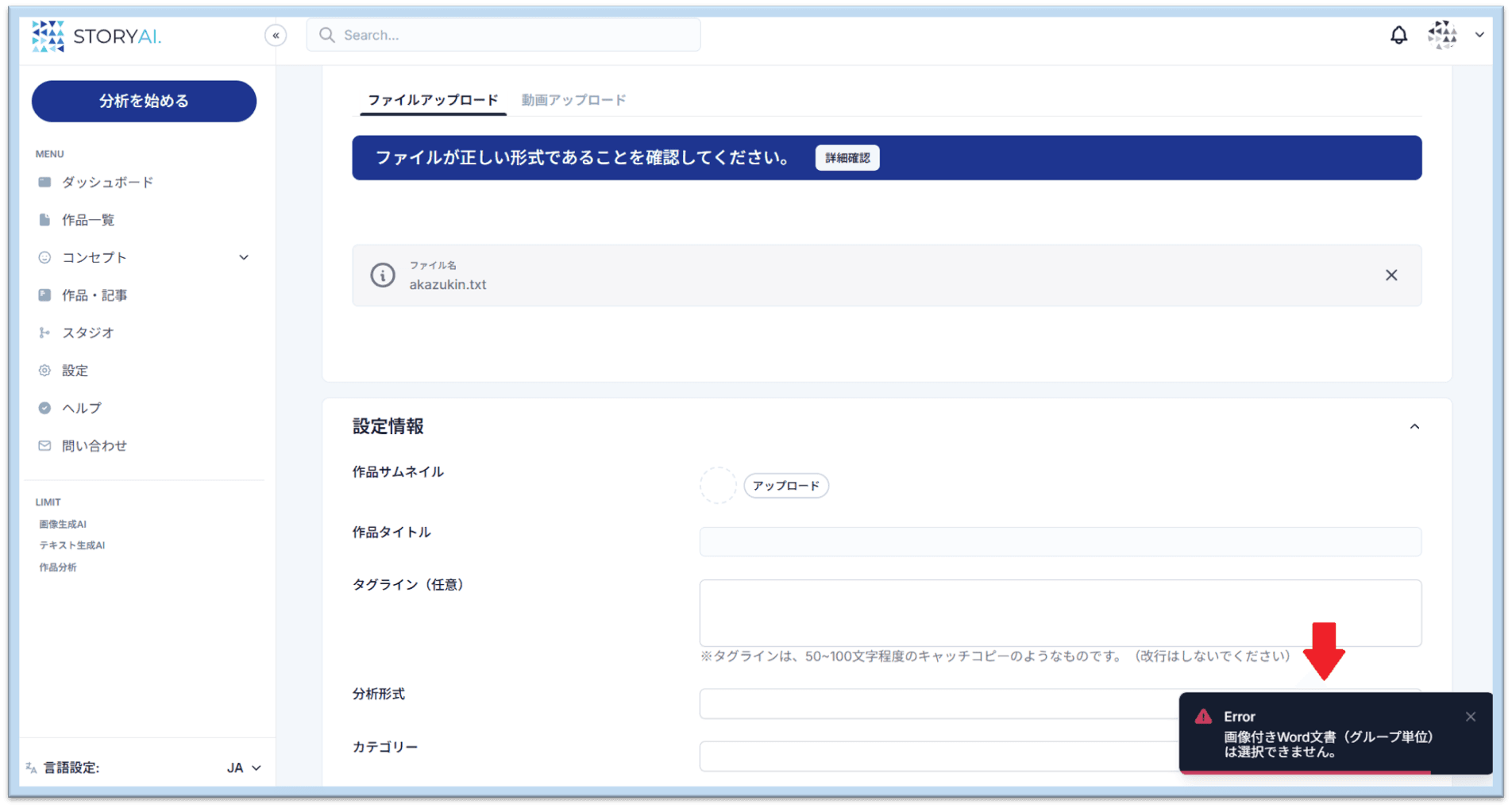Click the 詳細確認 button
This screenshot has width=1512, height=808.
pos(847,158)
